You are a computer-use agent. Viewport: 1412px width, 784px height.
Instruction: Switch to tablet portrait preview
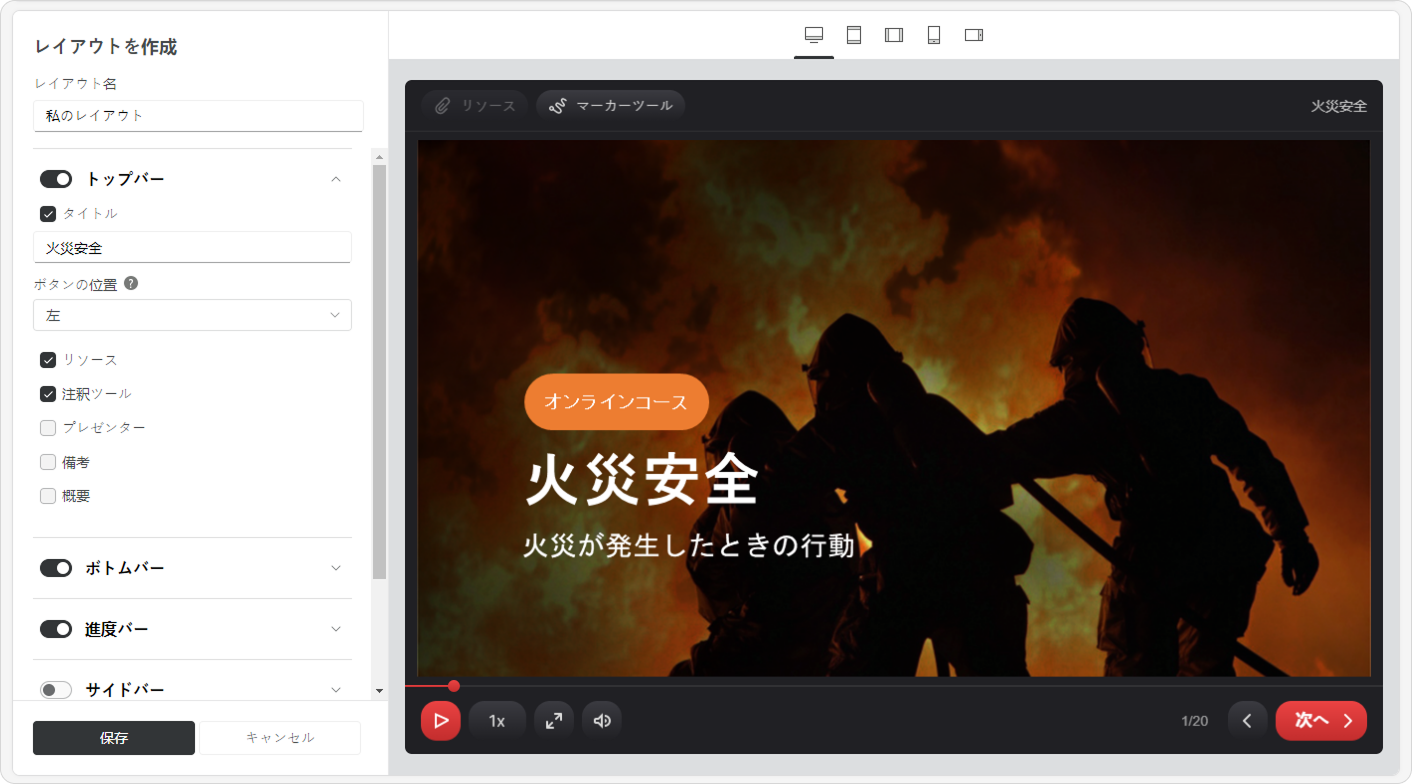854,35
